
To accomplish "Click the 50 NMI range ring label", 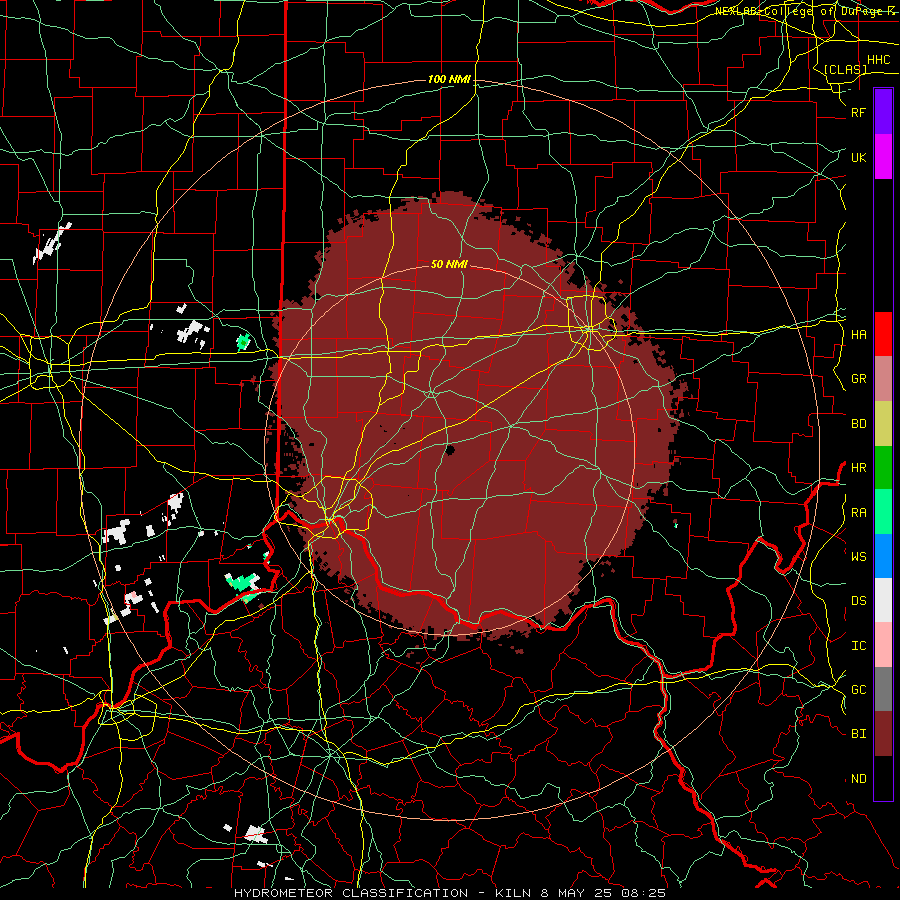I will pyautogui.click(x=449, y=265).
